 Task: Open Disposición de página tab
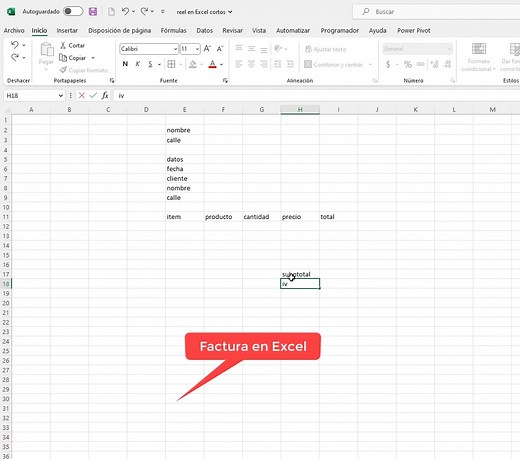point(119,30)
